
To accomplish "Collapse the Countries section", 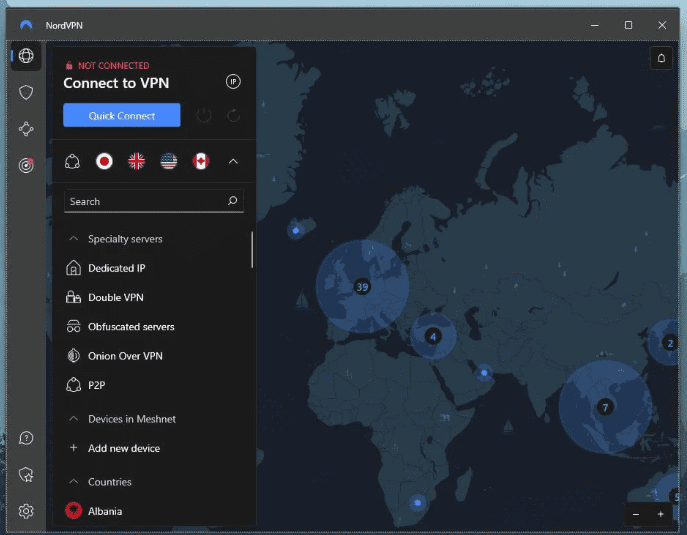I will click(x=74, y=482).
